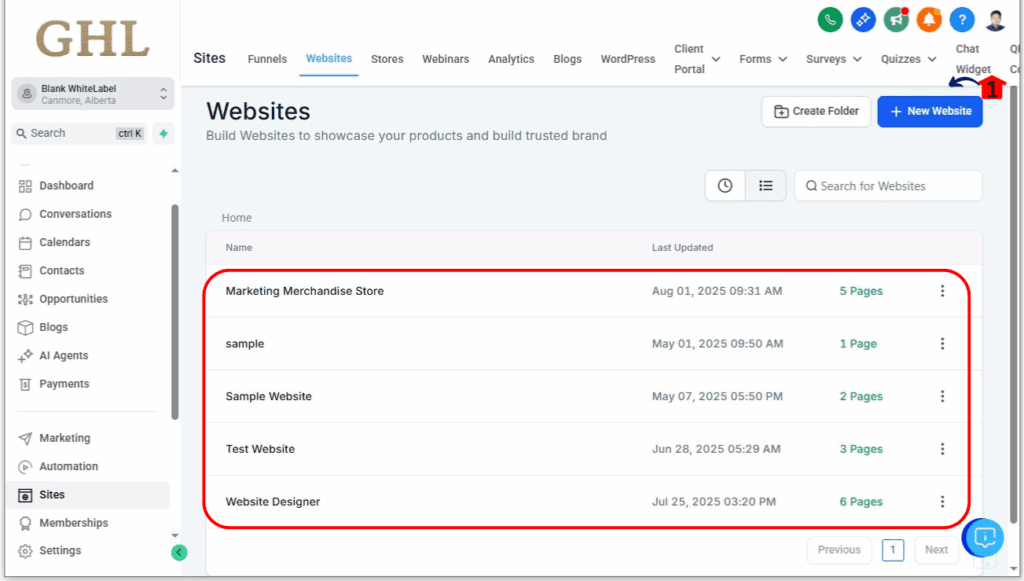Open Contacts in sidebar
The width and height of the screenshot is (1024, 581).
coord(61,270)
